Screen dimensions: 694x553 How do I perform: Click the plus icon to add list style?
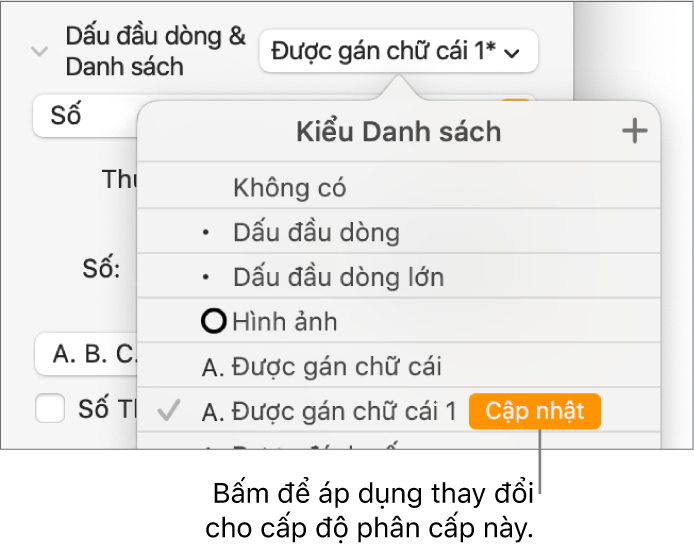(635, 131)
